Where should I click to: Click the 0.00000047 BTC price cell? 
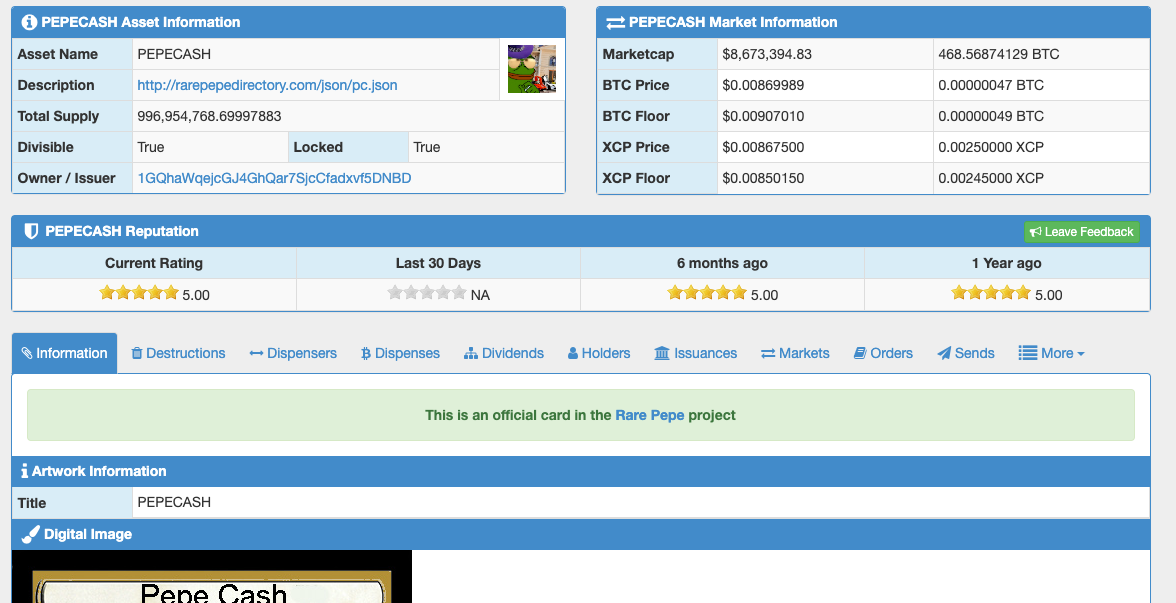[x=1041, y=85]
